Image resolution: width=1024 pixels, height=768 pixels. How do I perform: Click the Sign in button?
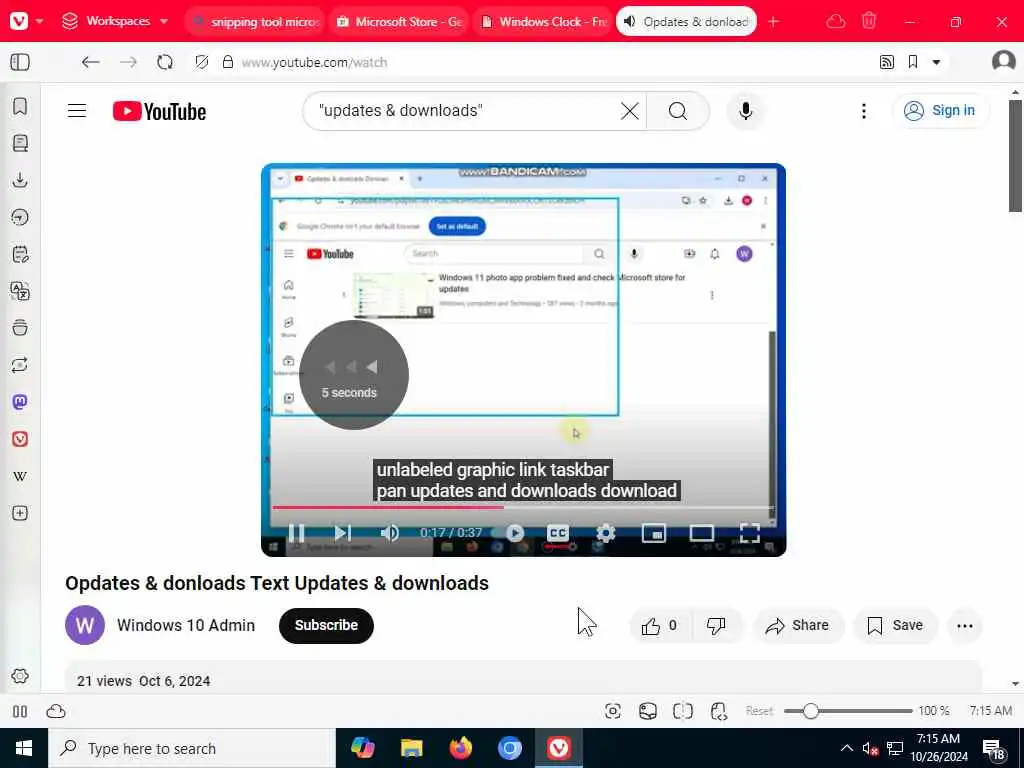[940, 110]
